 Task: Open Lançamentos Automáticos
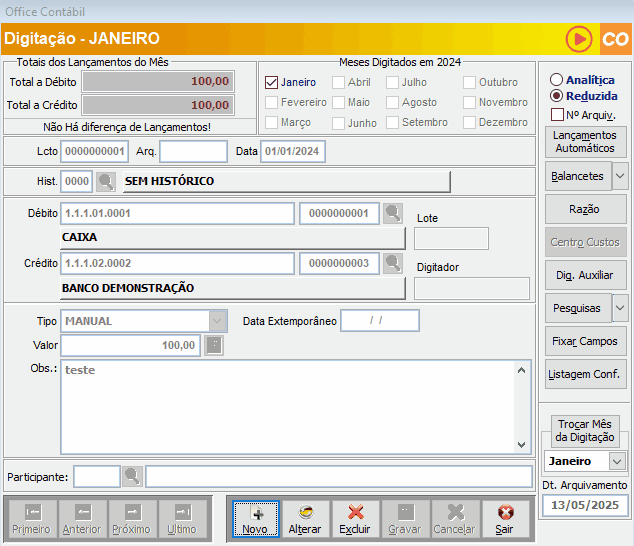(x=585, y=142)
